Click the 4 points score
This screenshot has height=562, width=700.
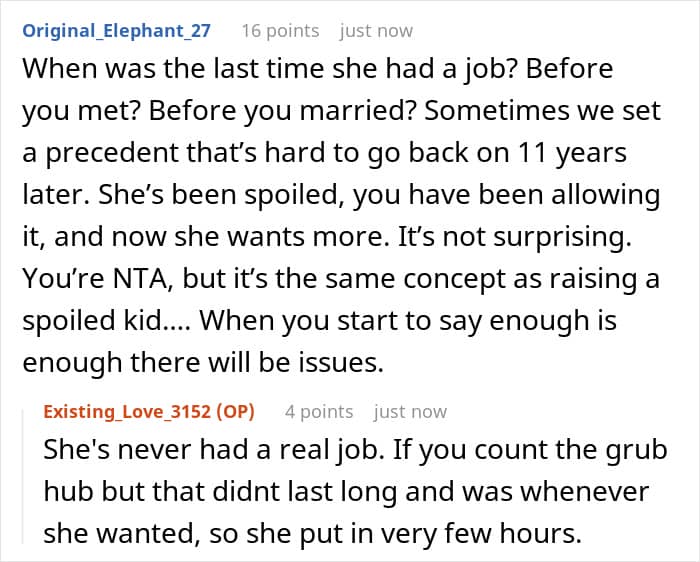coord(318,411)
